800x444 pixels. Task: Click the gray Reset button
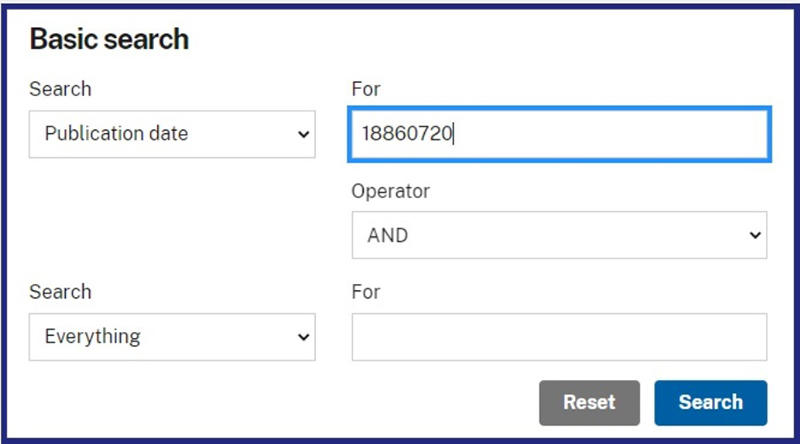[x=589, y=403]
